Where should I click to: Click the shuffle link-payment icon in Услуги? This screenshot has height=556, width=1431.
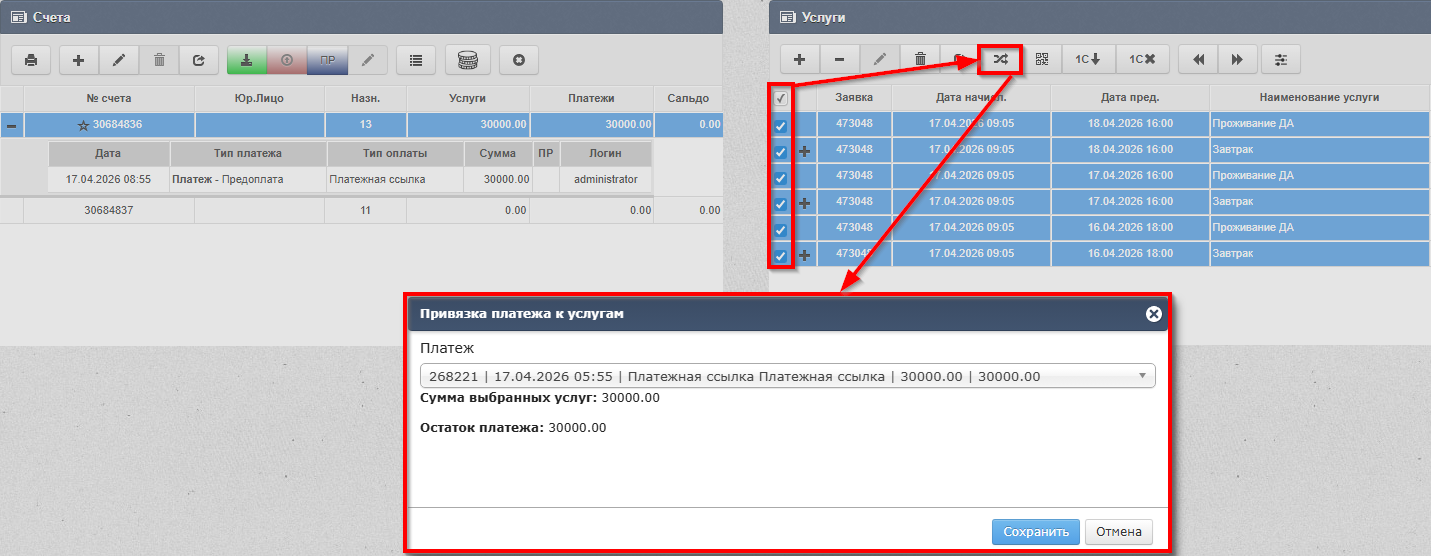point(999,59)
